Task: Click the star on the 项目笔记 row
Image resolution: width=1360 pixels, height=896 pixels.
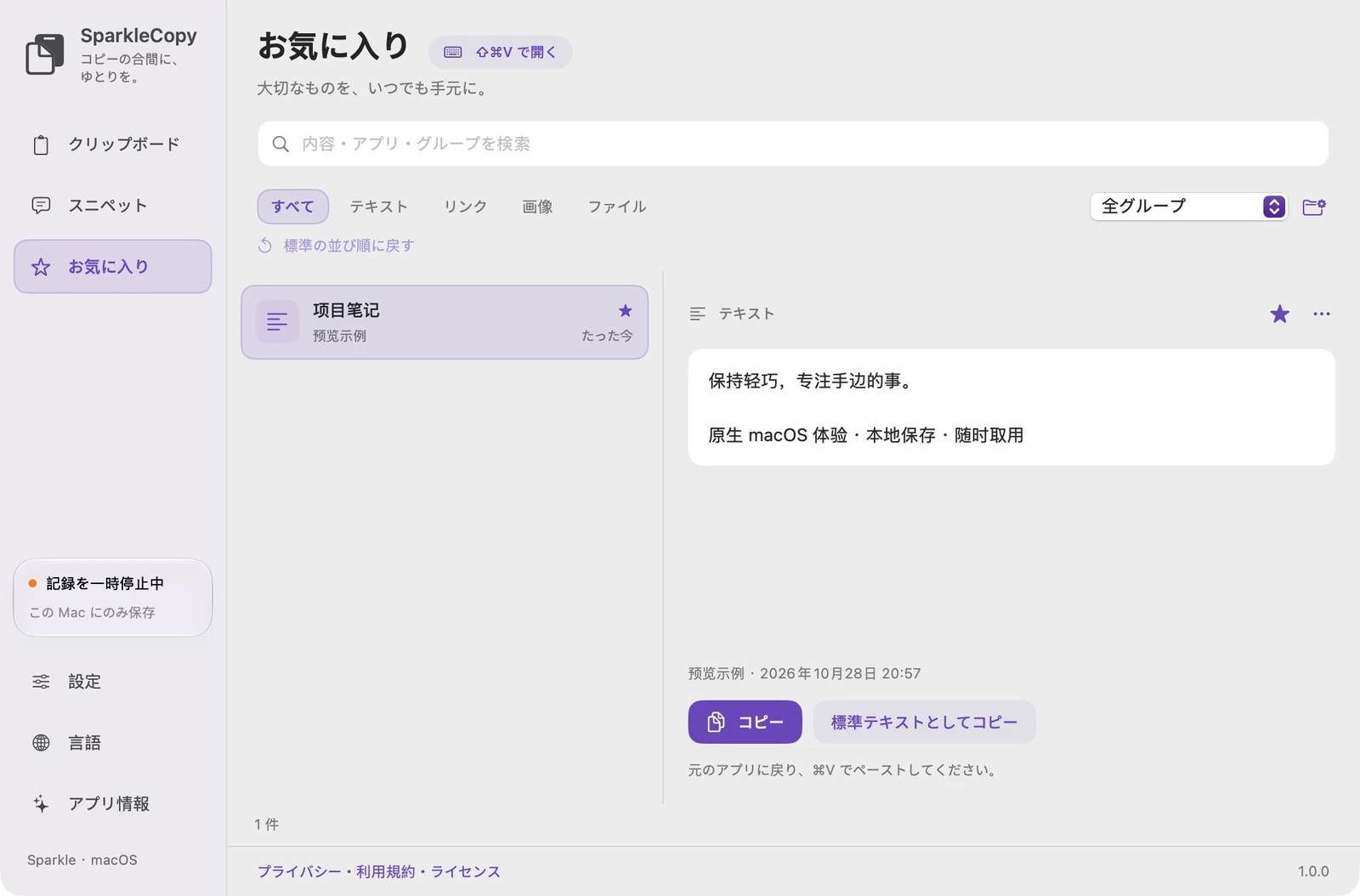Action: pos(625,311)
